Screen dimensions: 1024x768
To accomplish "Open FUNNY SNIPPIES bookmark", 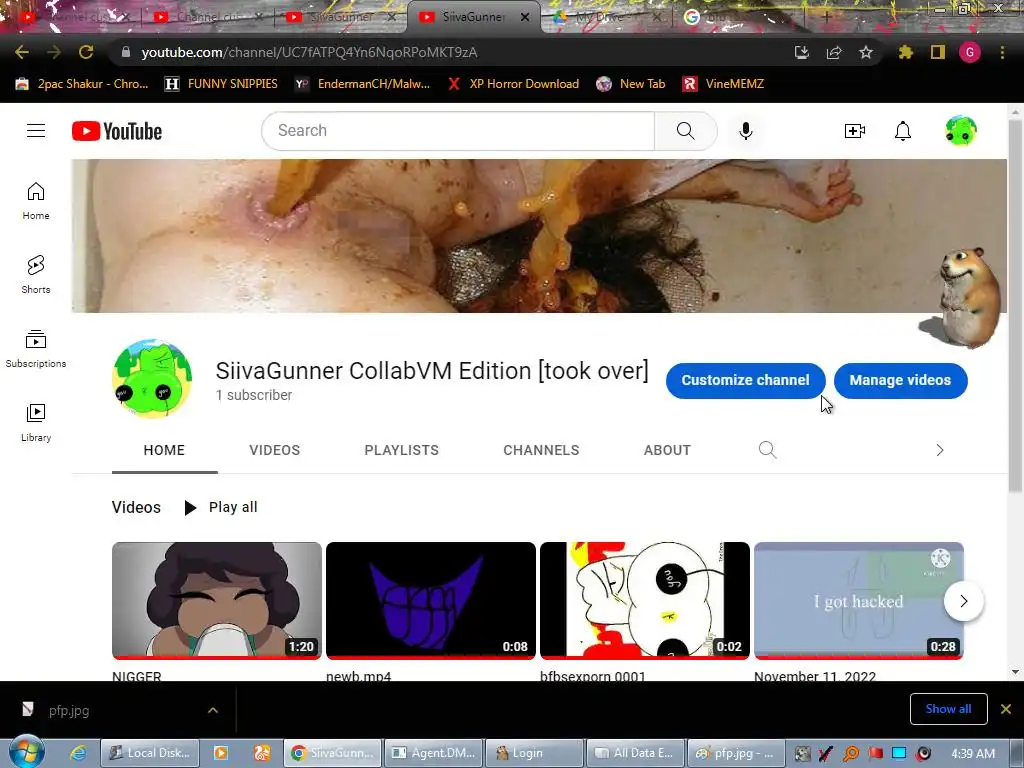I will click(221, 84).
